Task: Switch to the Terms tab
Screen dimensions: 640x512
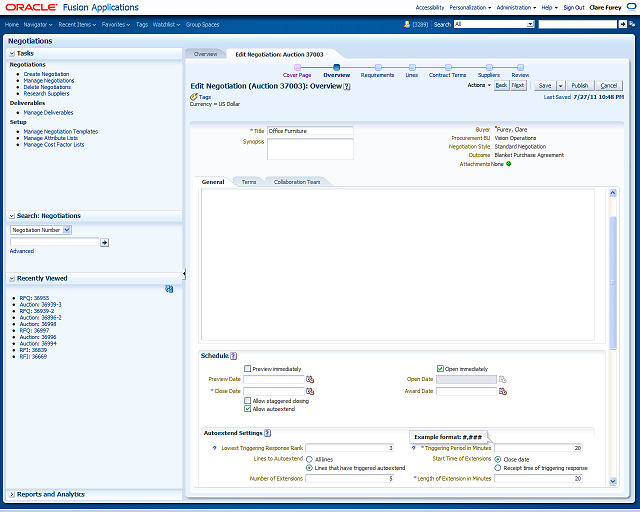Action: pyautogui.click(x=249, y=182)
